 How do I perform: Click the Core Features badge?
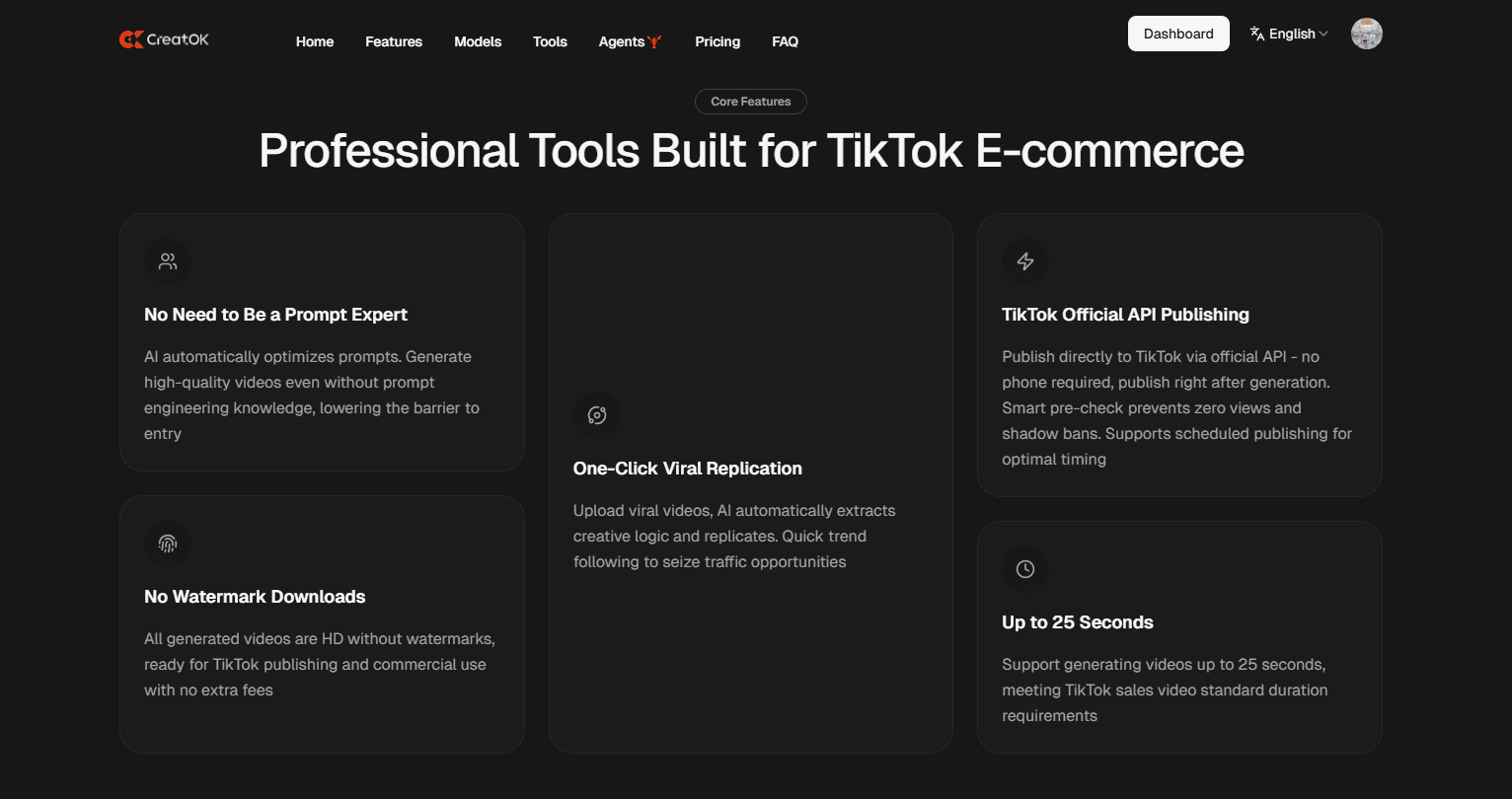[751, 102]
